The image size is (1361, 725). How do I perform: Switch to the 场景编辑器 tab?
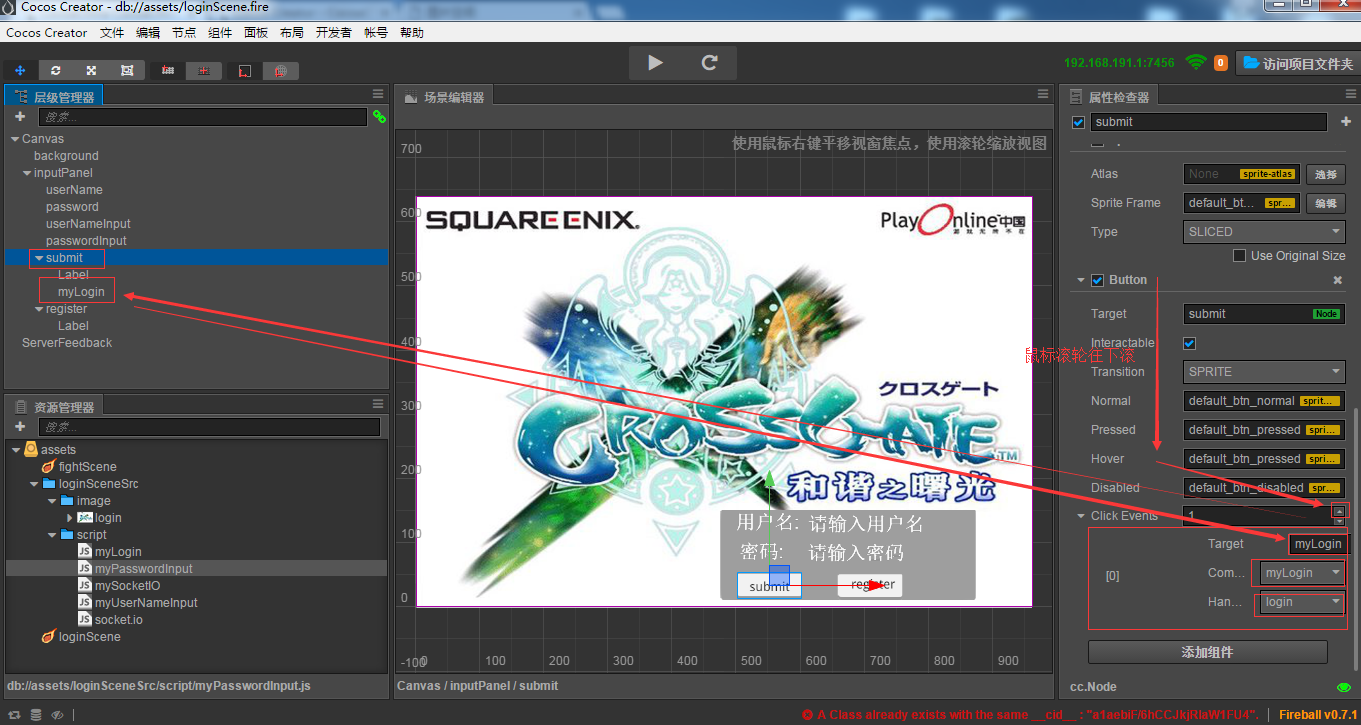[444, 97]
